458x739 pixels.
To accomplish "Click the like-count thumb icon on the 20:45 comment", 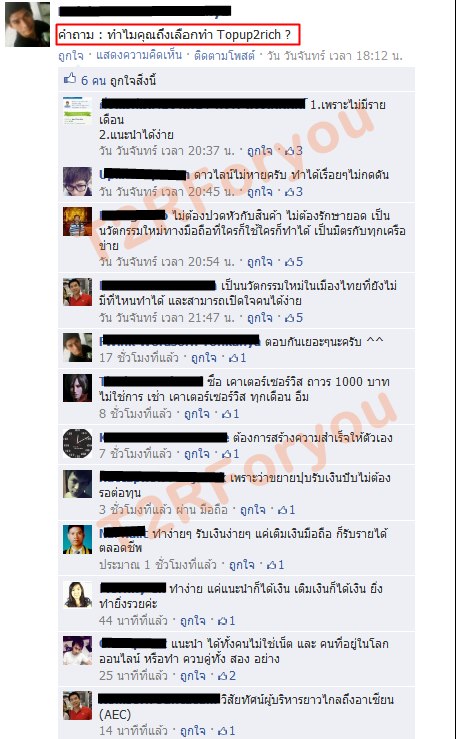I will coord(289,192).
